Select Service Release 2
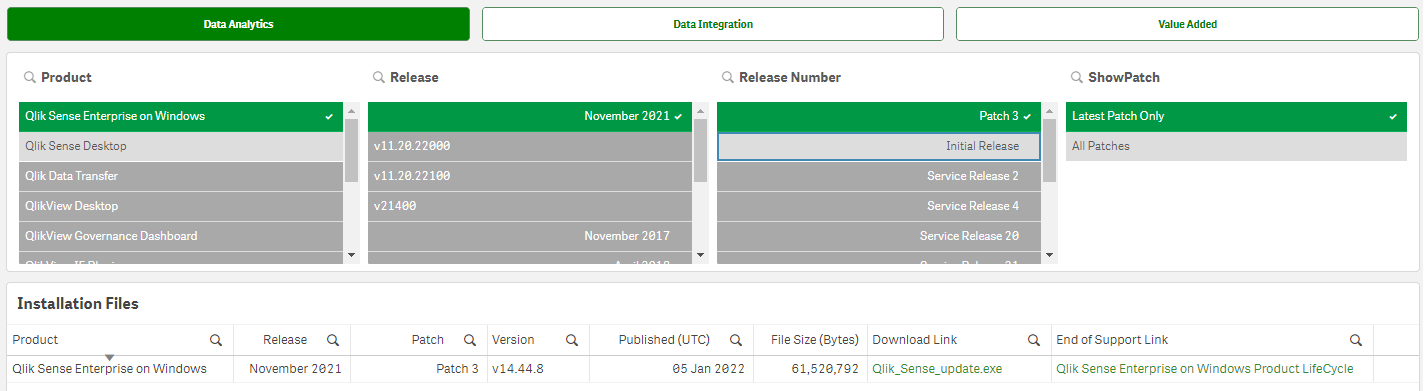Screen dimensions: 1425x391 [879, 176]
